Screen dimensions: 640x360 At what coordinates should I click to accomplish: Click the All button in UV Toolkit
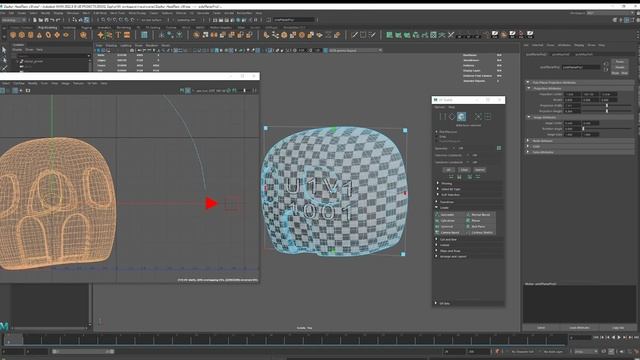[448, 170]
